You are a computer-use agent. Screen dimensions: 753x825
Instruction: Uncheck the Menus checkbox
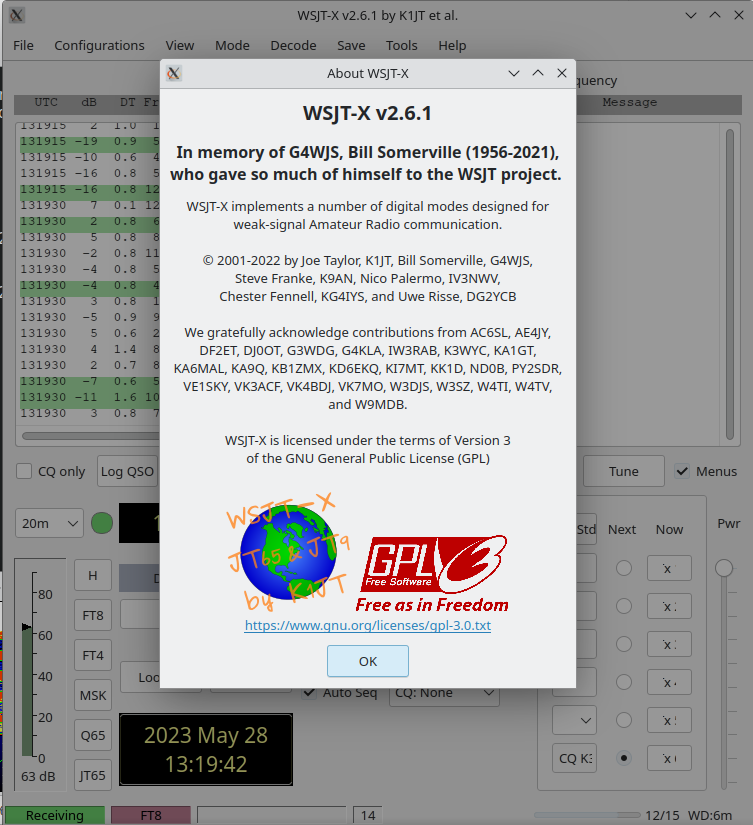(x=682, y=471)
